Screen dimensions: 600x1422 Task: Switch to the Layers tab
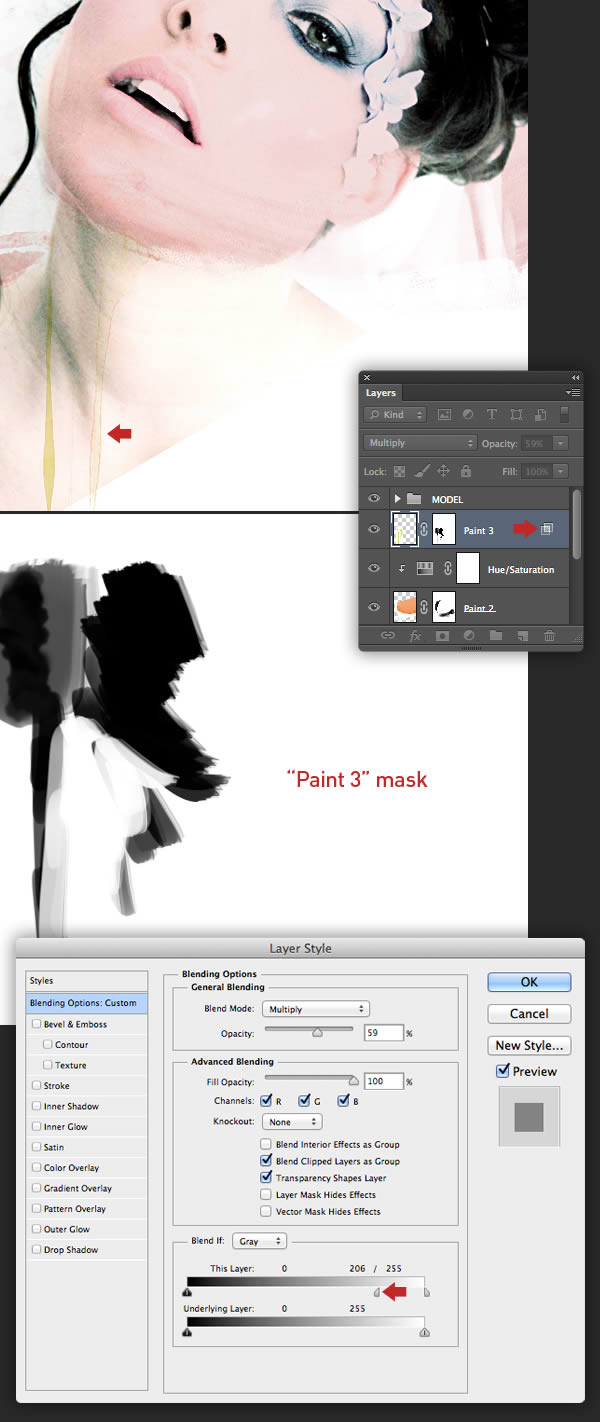click(x=381, y=393)
